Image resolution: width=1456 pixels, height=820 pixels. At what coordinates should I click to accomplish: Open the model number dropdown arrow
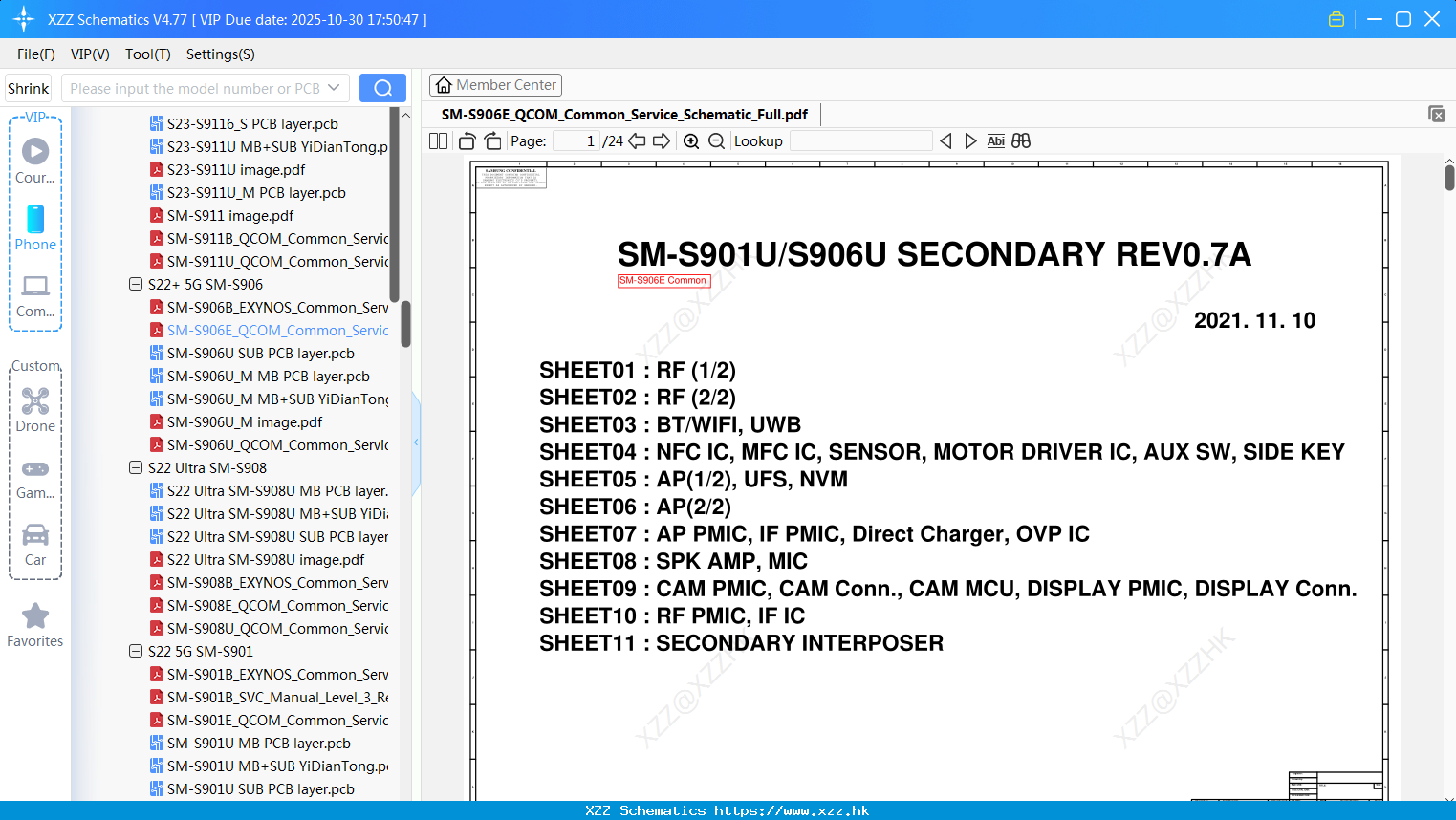coord(334,88)
